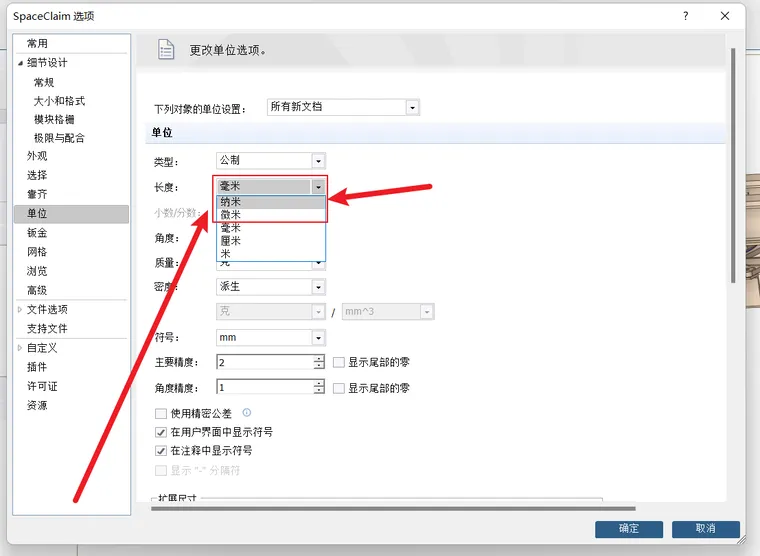The image size is (760, 556).
Task: Enable 显示尾部的零 for 主要精度
Action: [339, 363]
